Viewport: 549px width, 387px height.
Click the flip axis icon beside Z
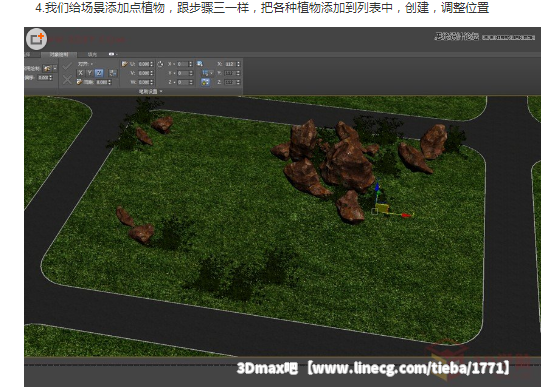tap(112, 73)
